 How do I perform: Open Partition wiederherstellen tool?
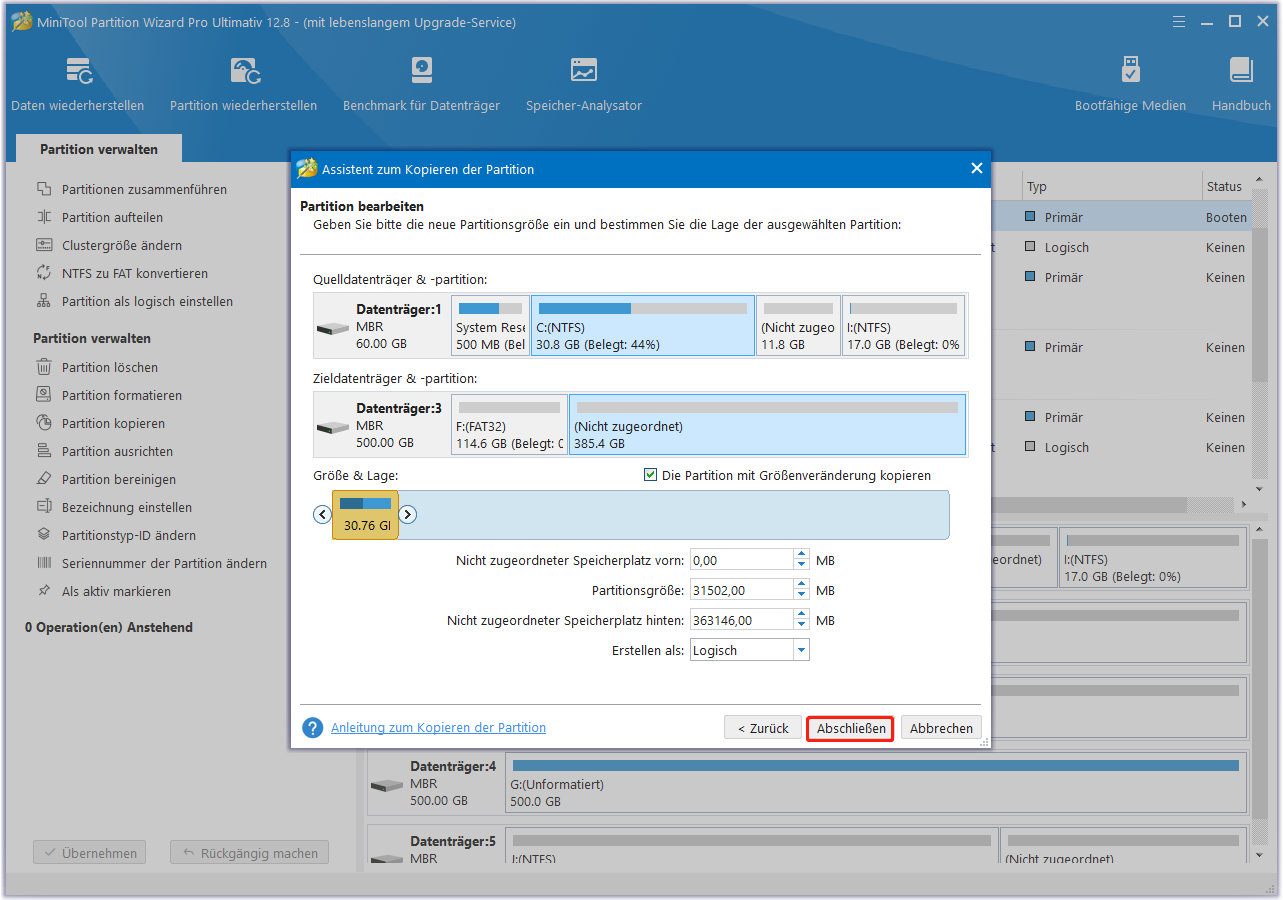point(243,84)
